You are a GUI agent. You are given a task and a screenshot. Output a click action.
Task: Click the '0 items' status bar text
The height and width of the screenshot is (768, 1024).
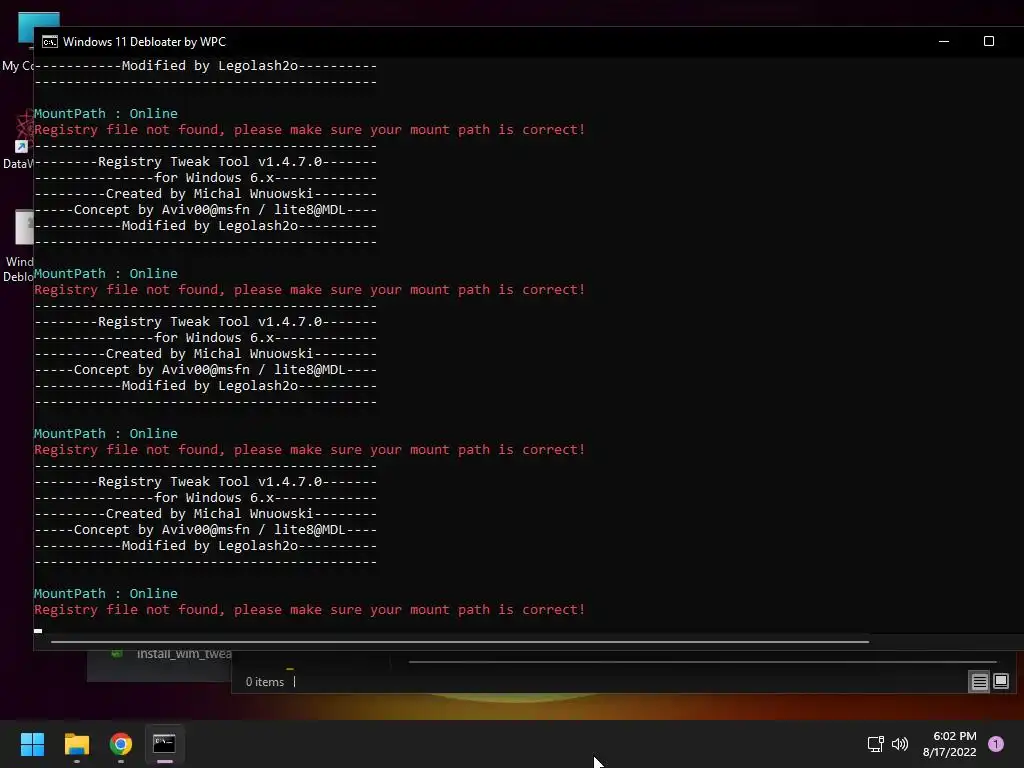click(x=264, y=682)
